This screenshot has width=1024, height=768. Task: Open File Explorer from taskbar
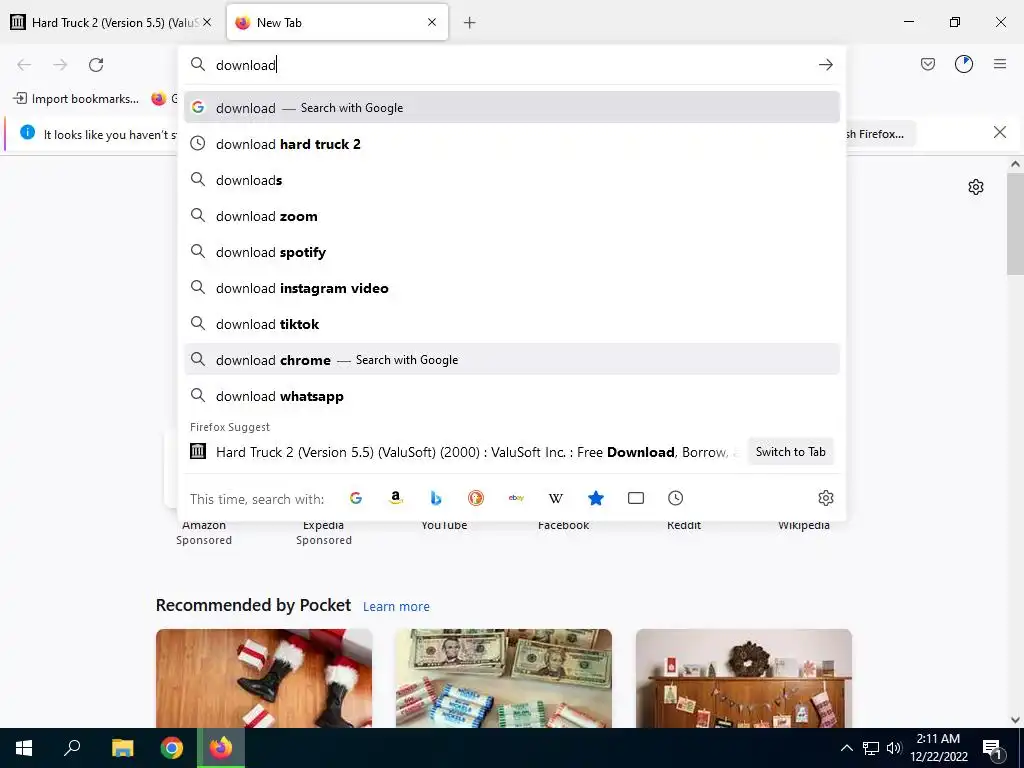(x=122, y=748)
